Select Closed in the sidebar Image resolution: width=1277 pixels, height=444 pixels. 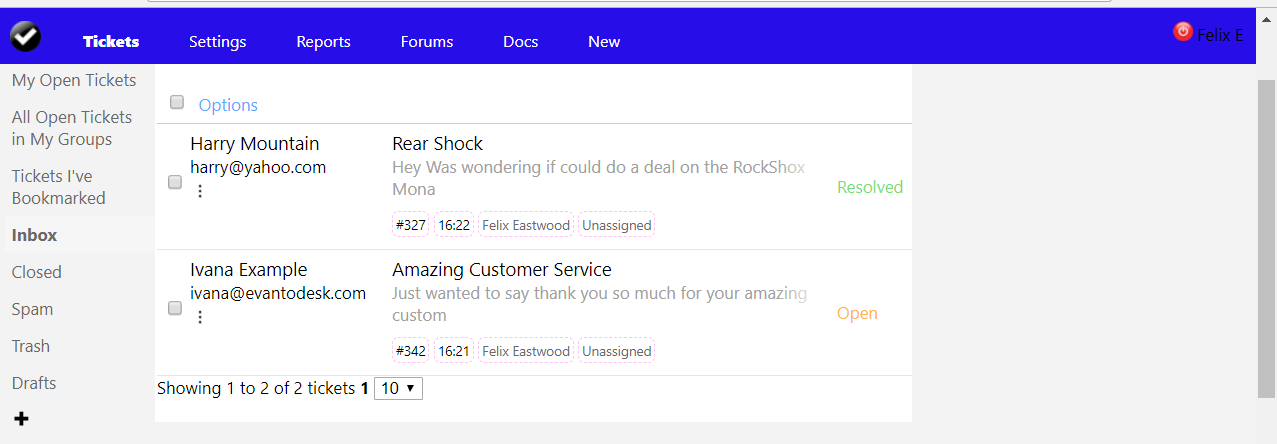(37, 272)
